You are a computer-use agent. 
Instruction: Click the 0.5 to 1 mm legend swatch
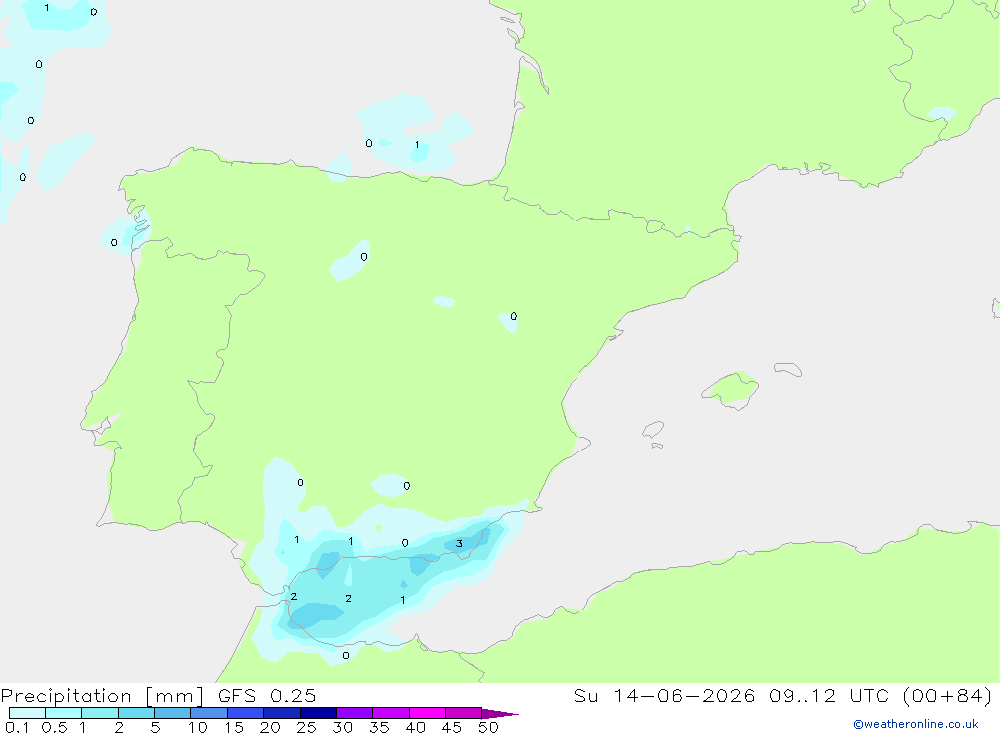[x=63, y=713]
